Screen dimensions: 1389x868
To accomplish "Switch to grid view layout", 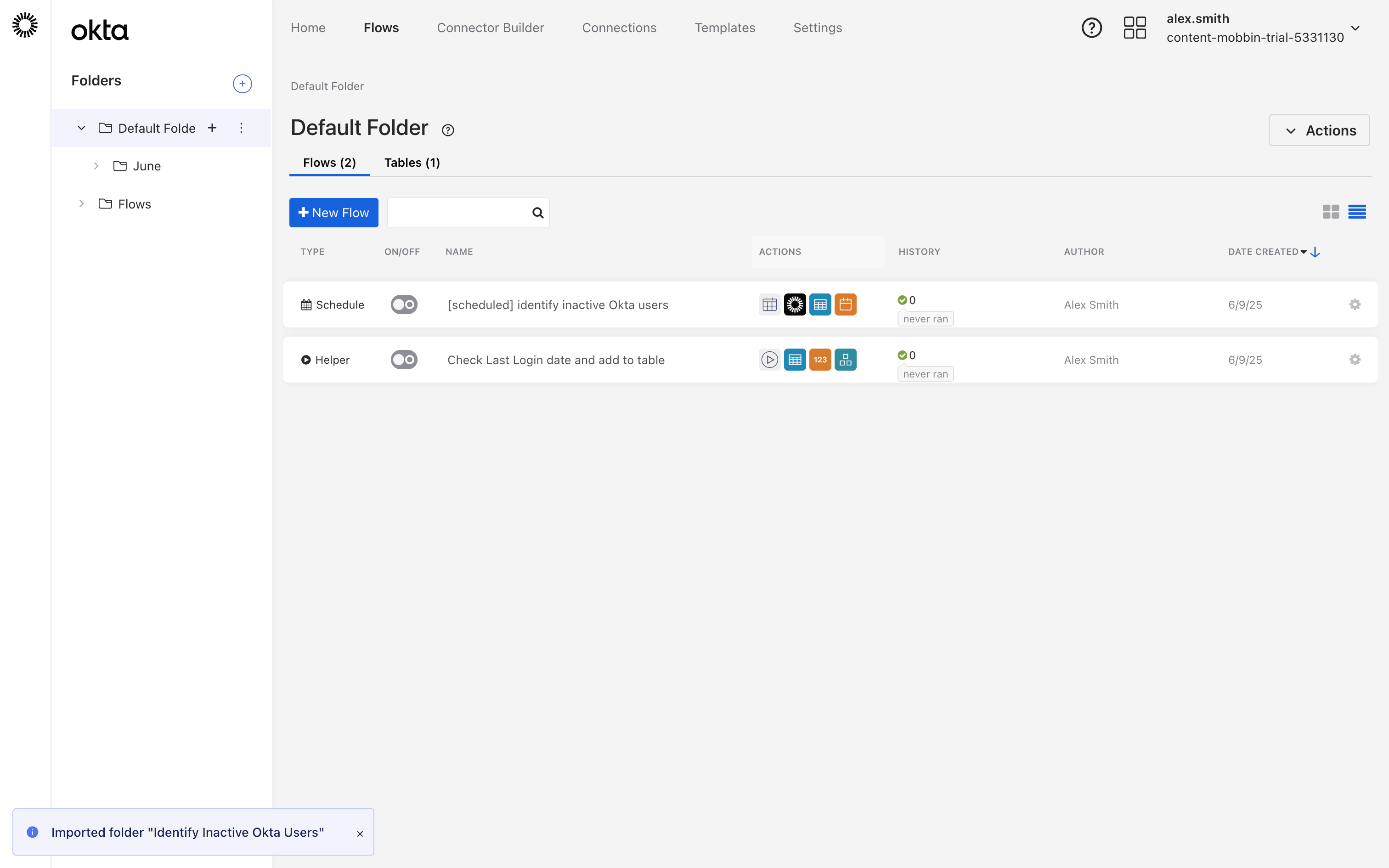I will tap(1331, 212).
